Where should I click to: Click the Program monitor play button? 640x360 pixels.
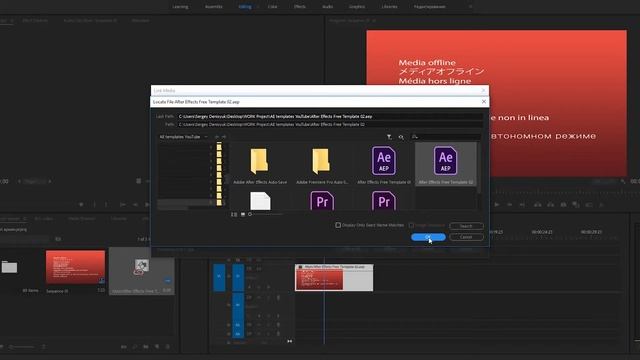click(497, 204)
